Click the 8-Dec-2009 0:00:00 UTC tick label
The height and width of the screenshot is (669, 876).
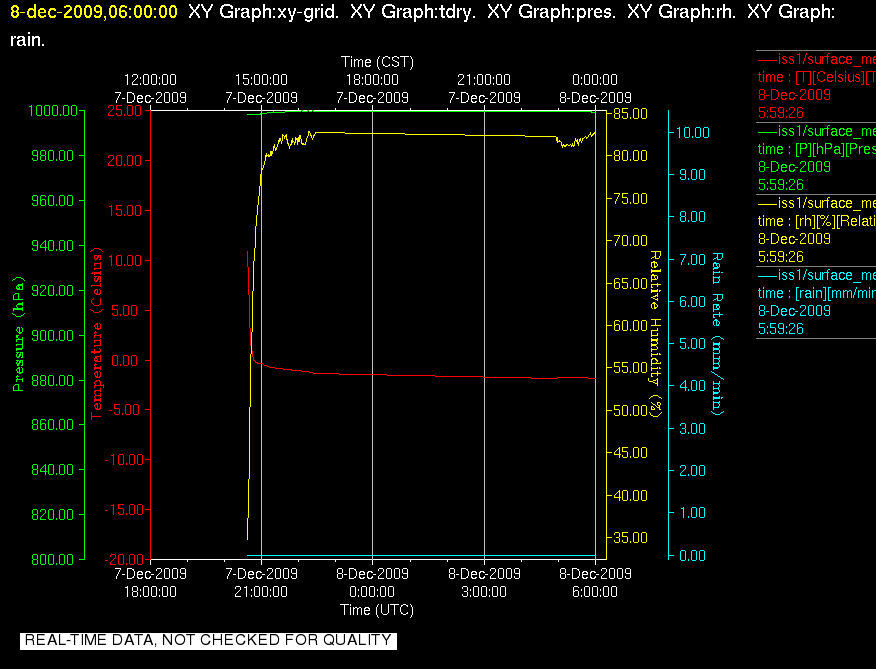pyautogui.click(x=372, y=582)
